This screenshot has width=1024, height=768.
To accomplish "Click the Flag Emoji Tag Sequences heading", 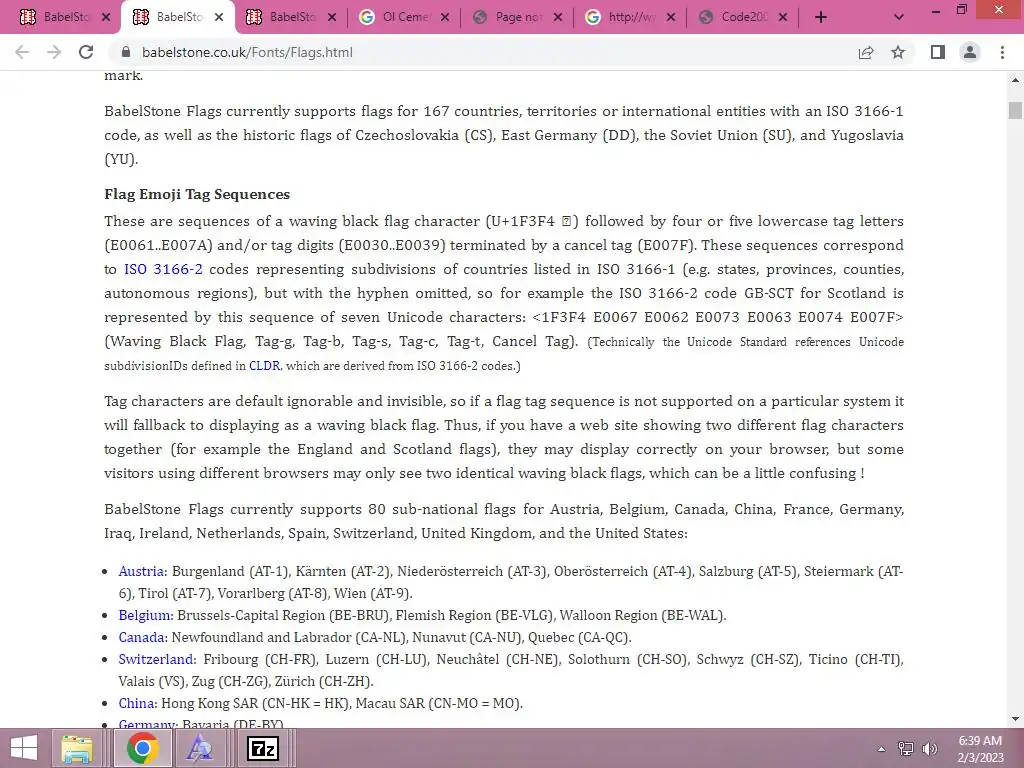I will [197, 195].
